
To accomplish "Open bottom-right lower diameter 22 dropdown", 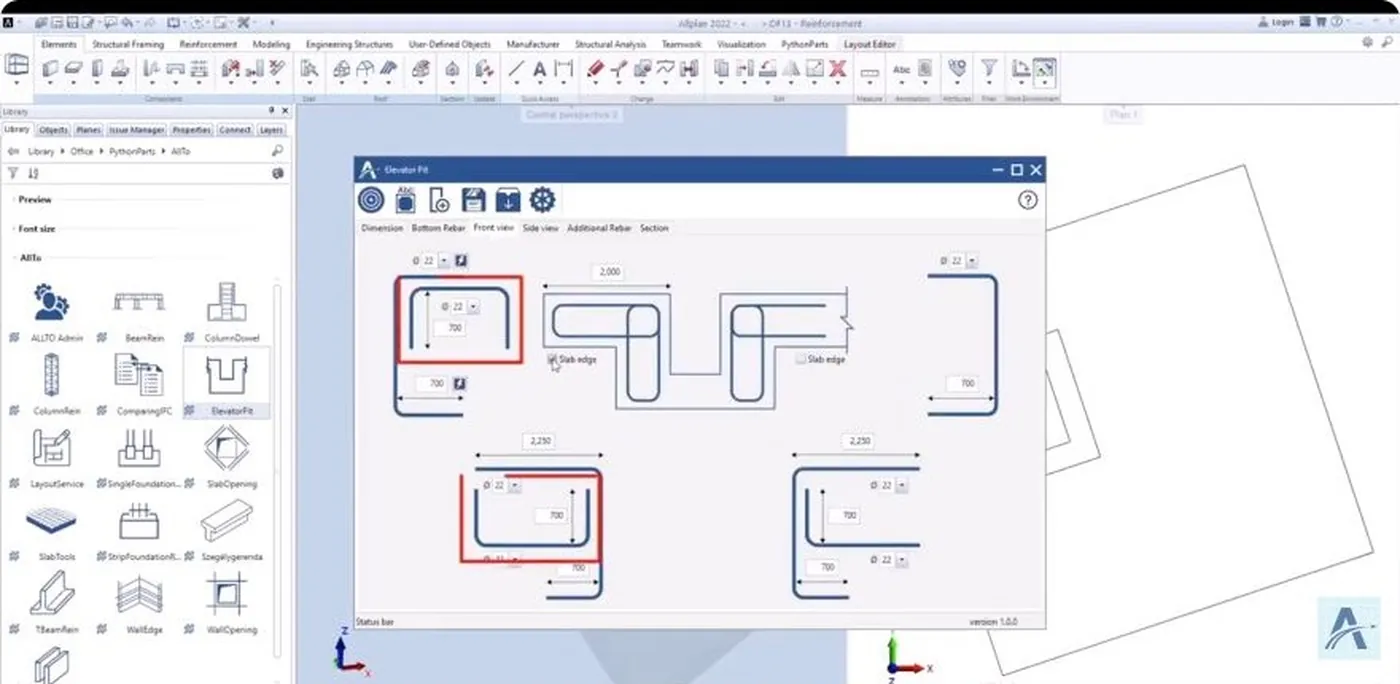I will coord(901,560).
